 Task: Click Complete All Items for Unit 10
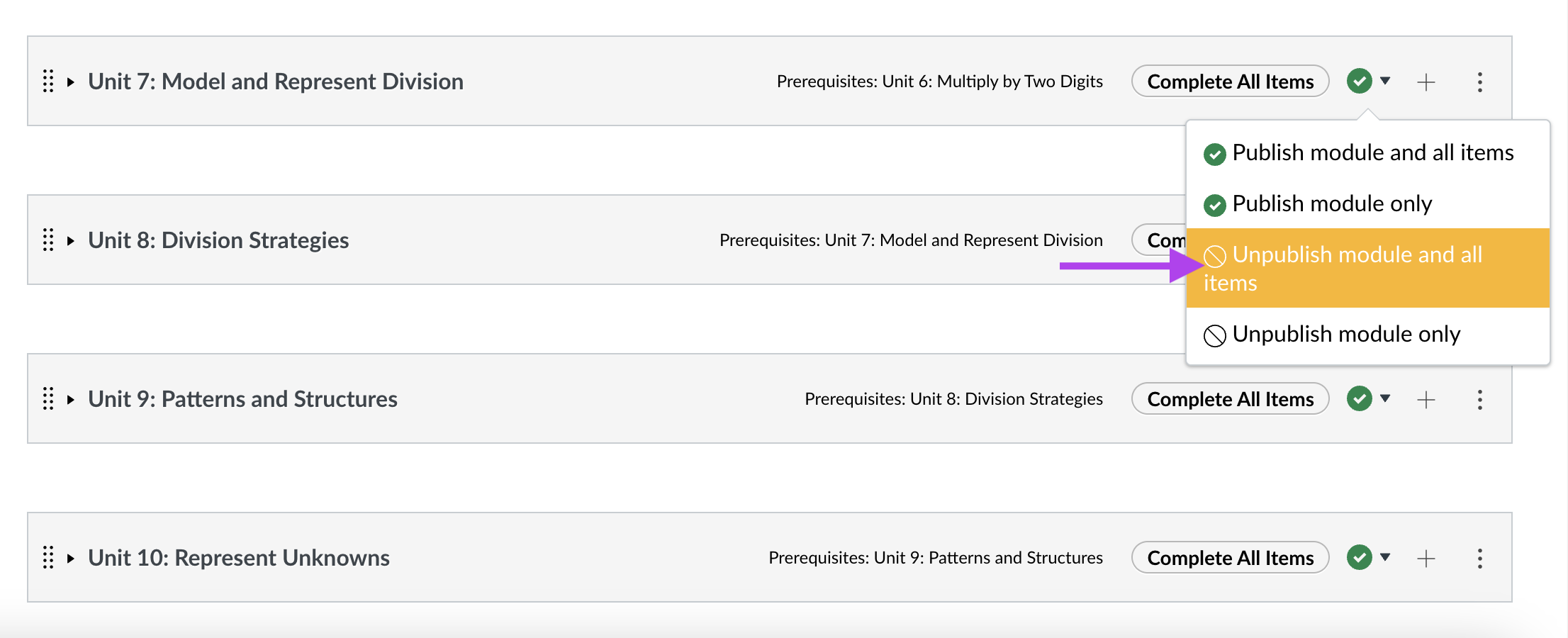pos(1230,558)
